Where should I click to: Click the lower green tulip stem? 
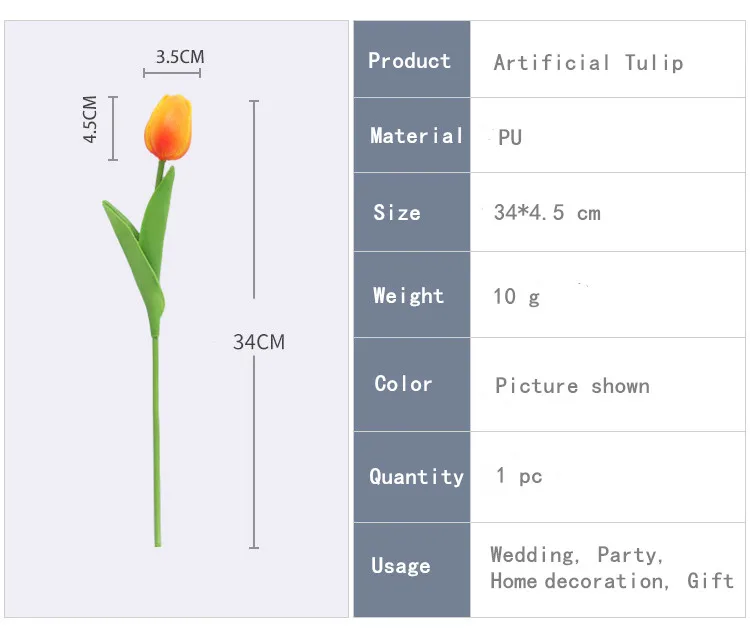(x=157, y=450)
